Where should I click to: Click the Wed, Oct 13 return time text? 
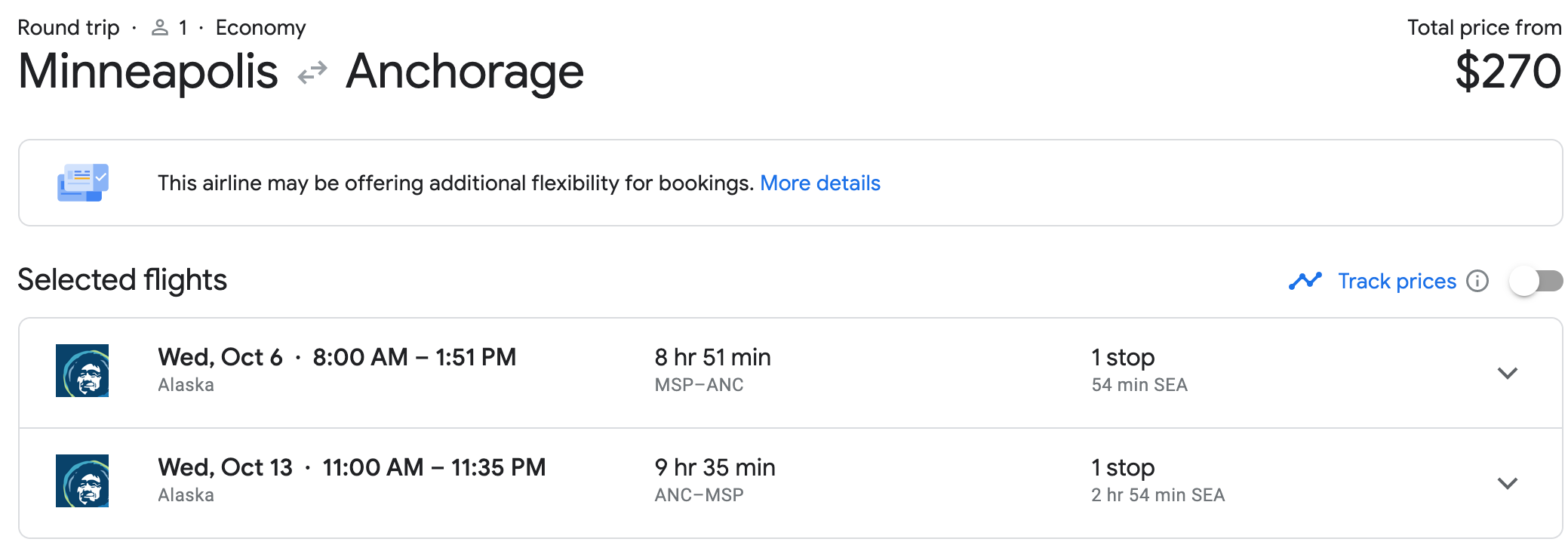tap(352, 467)
